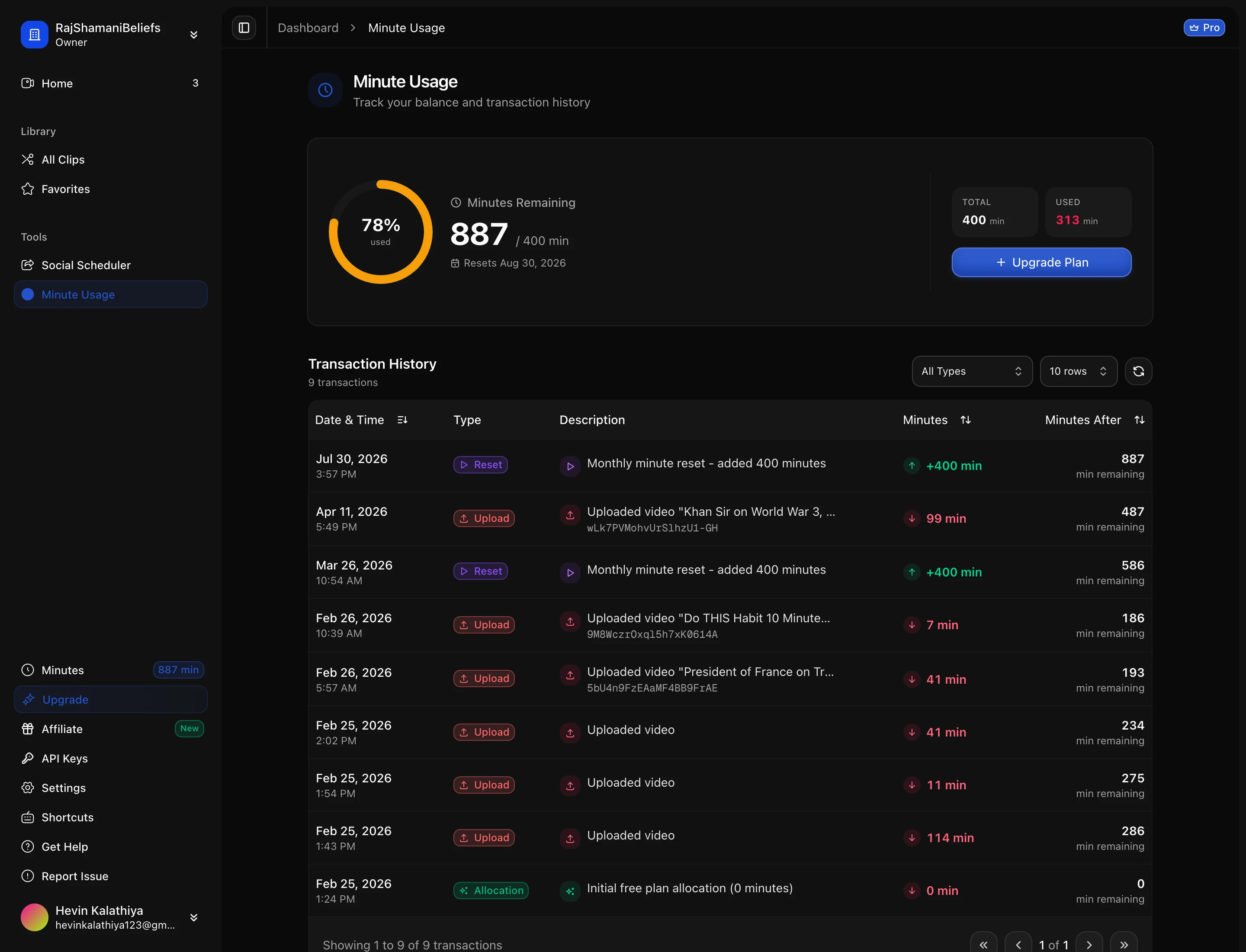Click the clock icon beside Minute Usage title
1246x952 pixels.
coord(325,90)
